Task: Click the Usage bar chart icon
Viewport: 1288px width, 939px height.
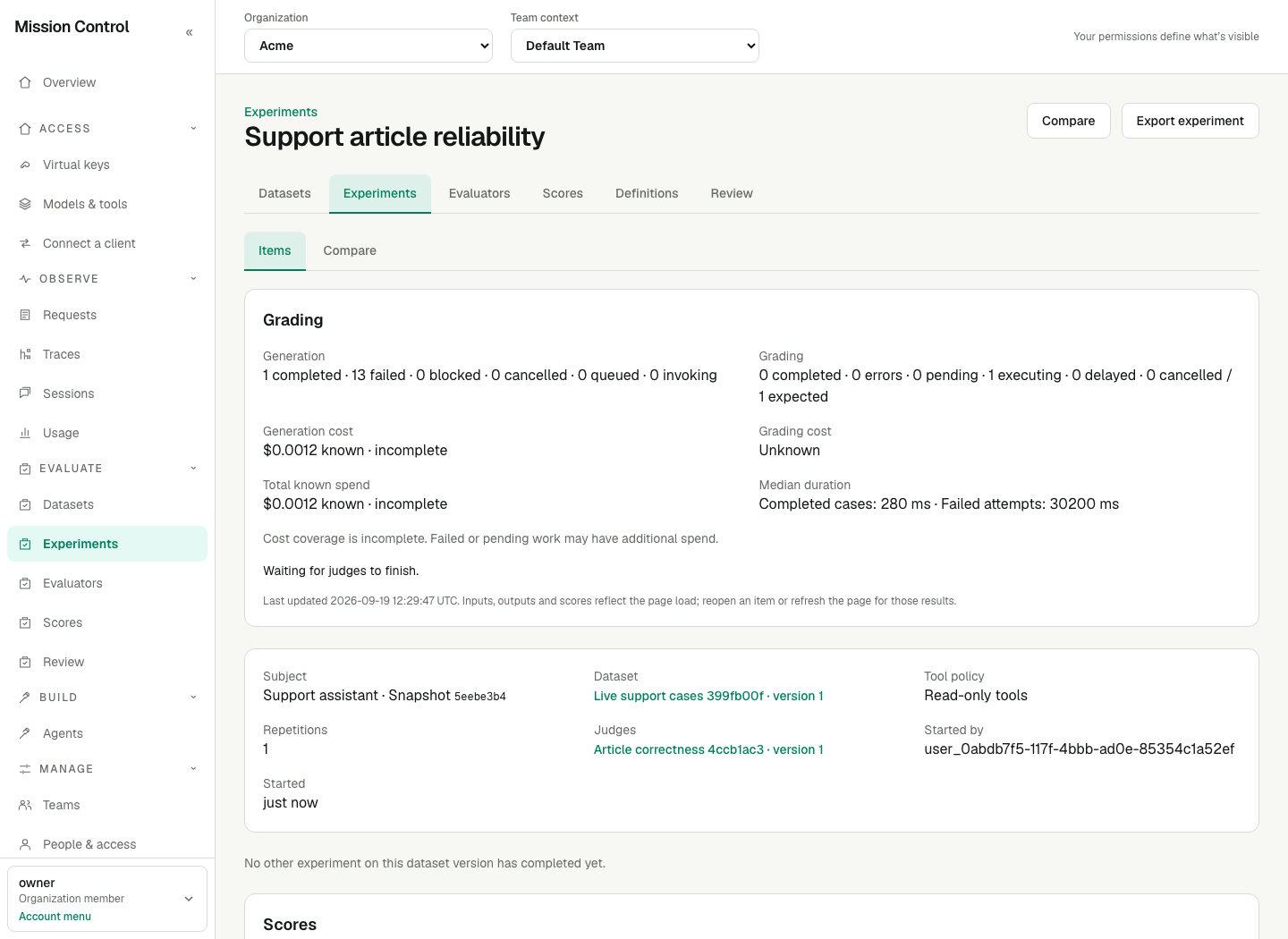Action: pos(25,433)
